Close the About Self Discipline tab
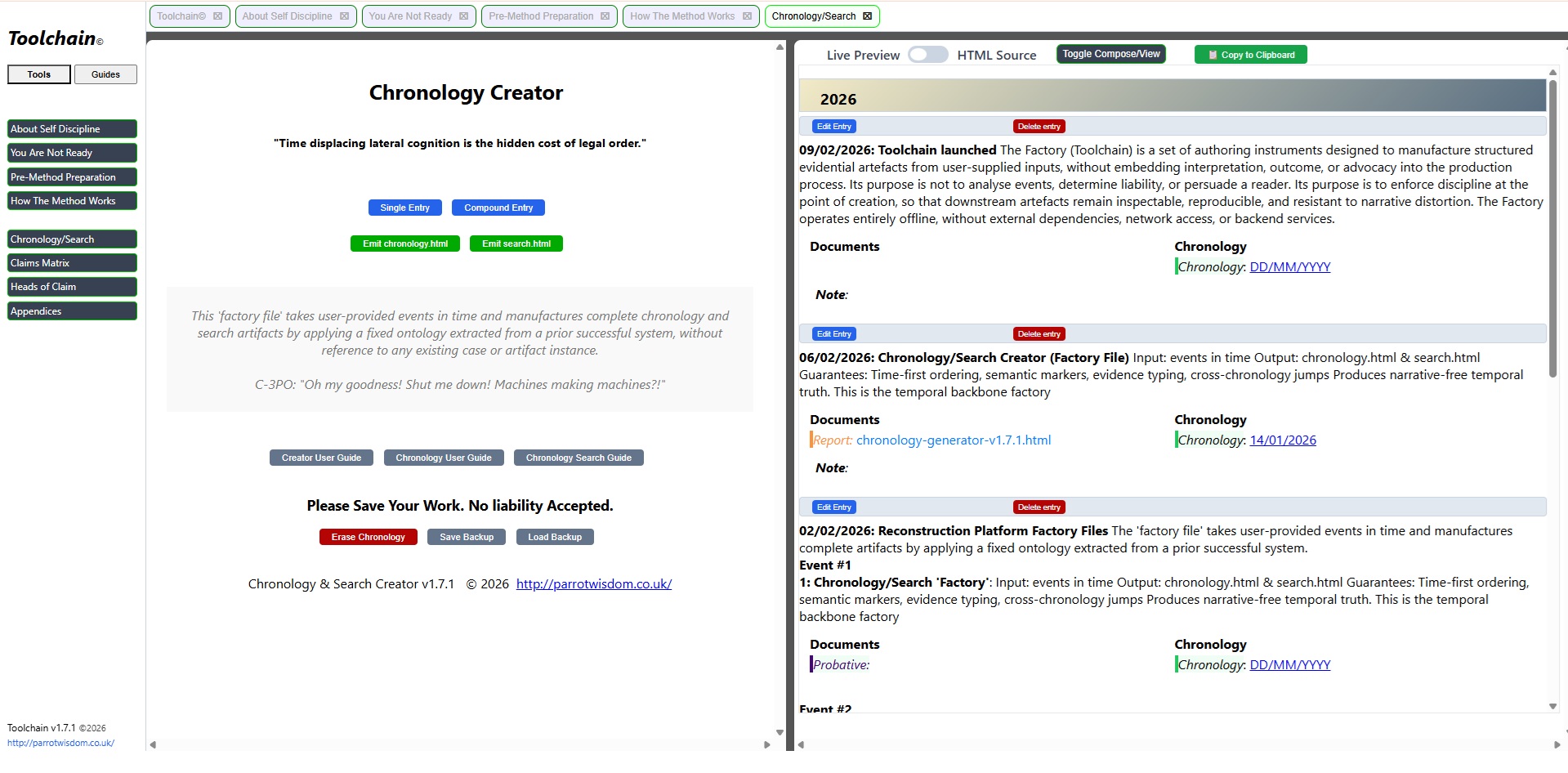Screen dimensions: 1568x773 (344, 16)
